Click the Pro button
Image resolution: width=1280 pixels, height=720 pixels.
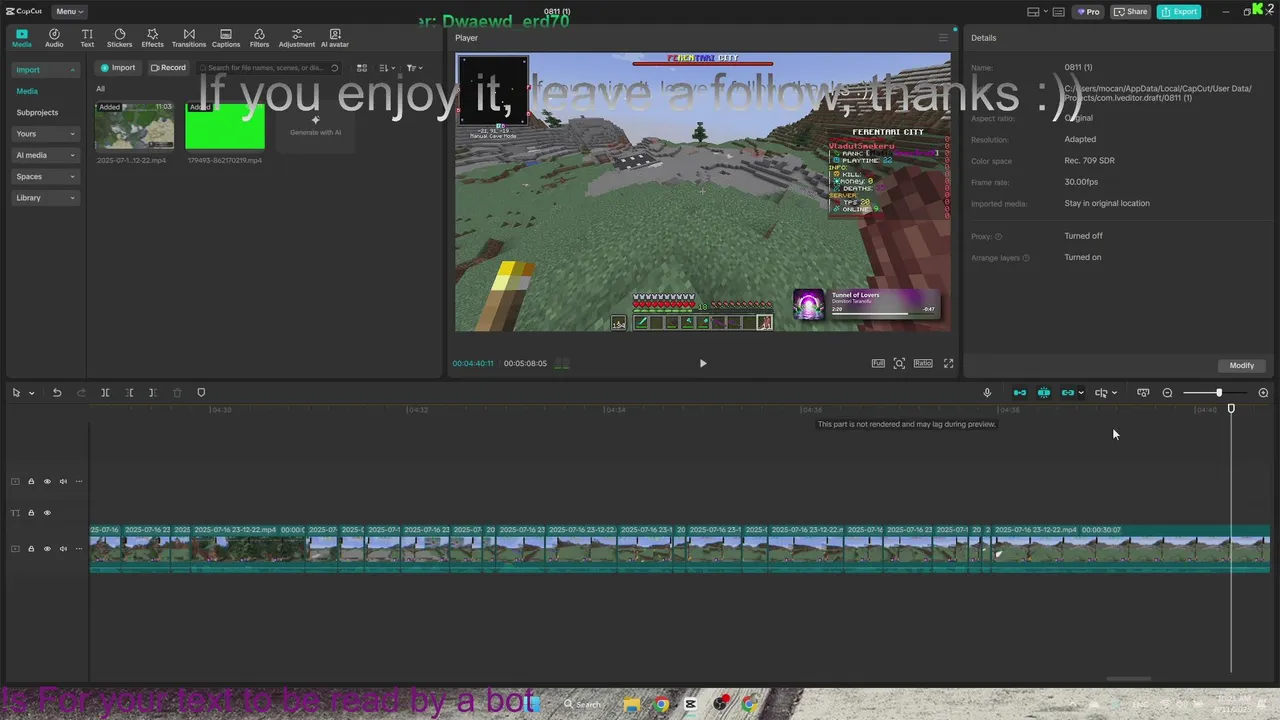pos(1088,12)
